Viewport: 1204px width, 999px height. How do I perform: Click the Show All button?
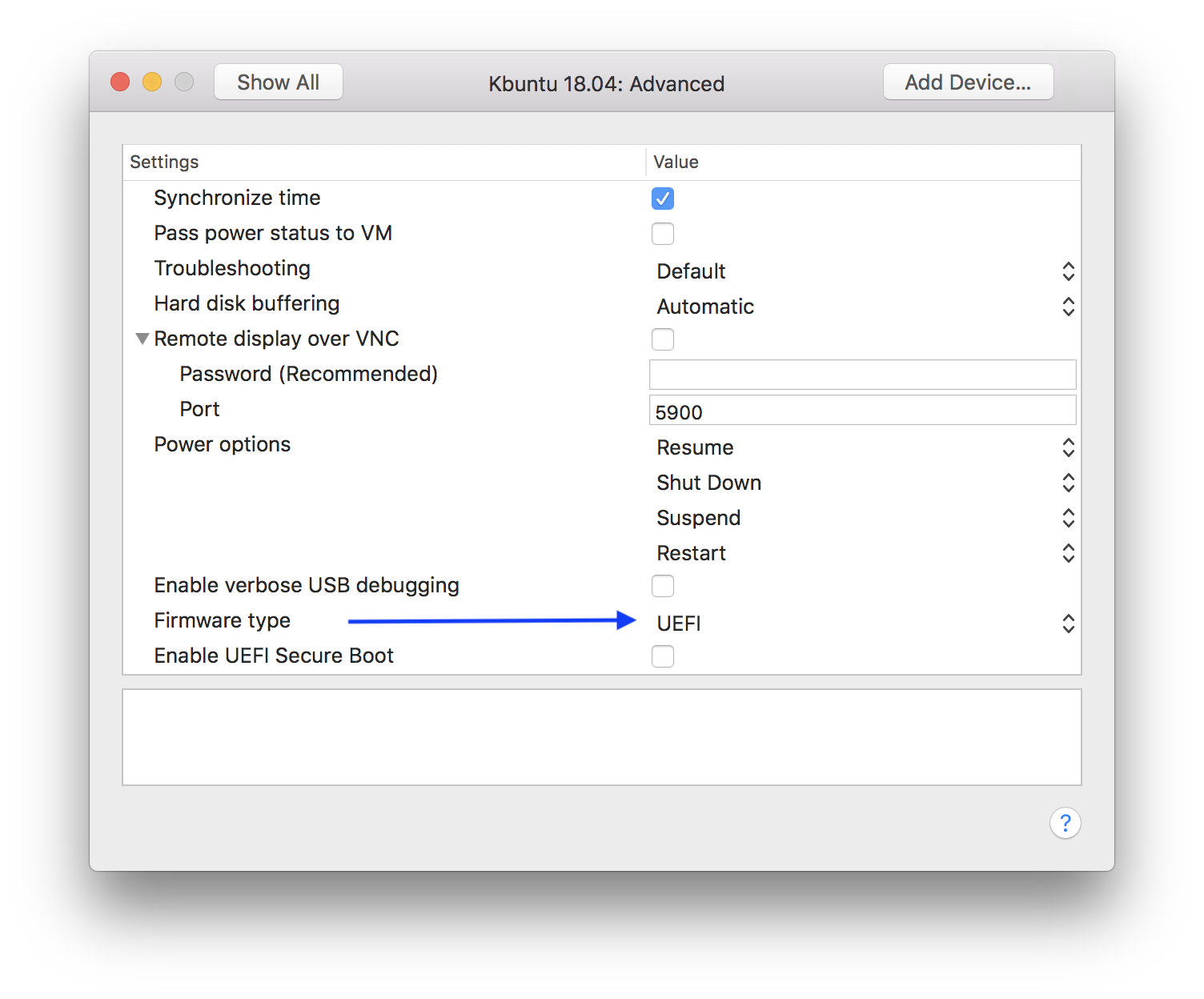(279, 82)
